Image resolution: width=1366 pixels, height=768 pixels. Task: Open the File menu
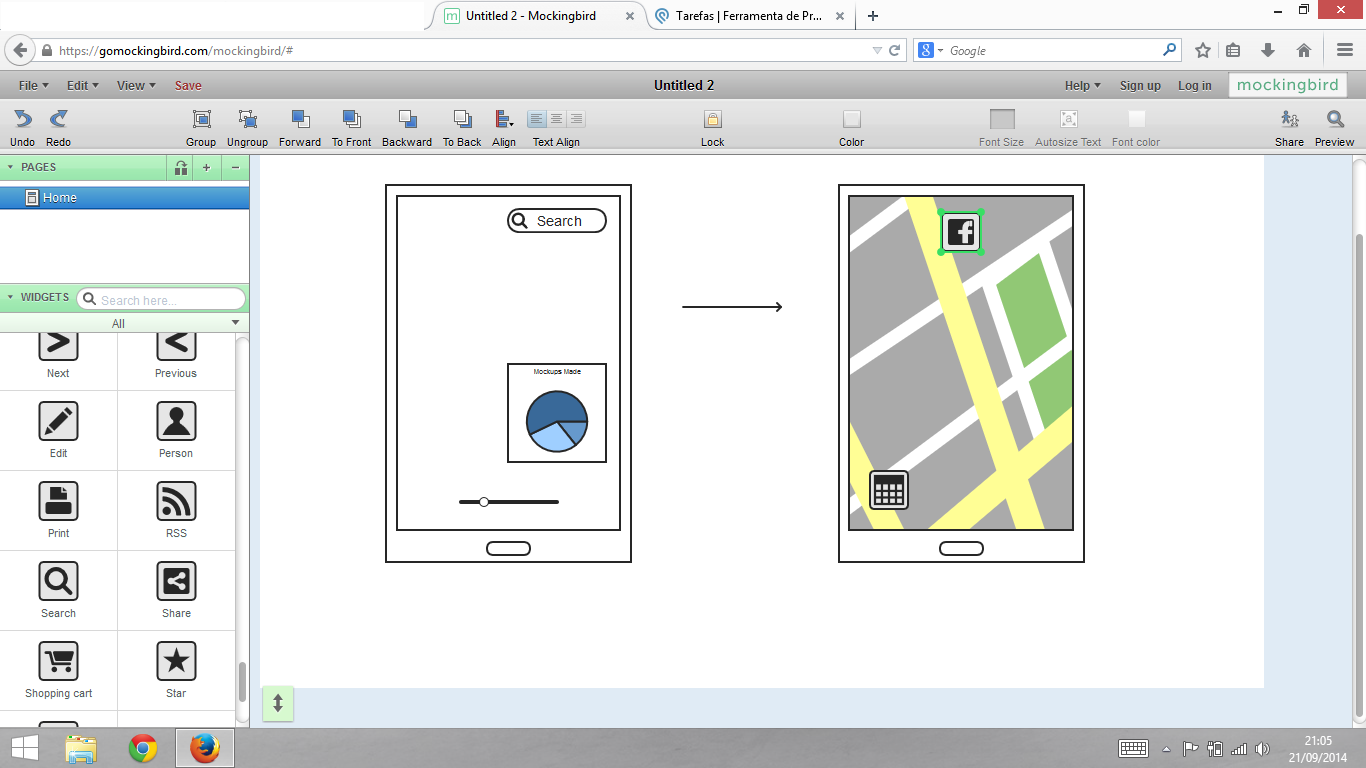pos(32,86)
